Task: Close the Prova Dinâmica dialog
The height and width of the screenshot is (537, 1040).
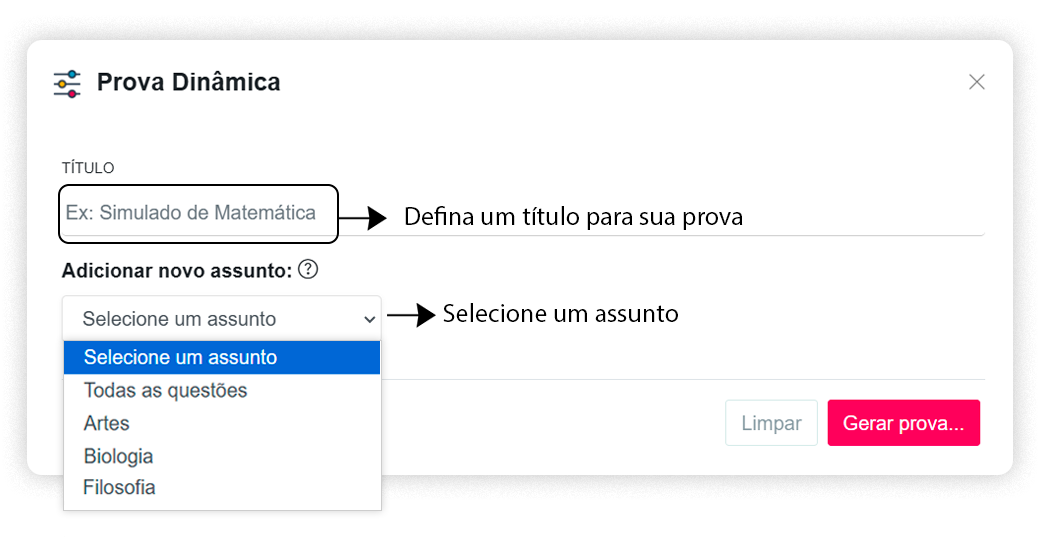Action: pyautogui.click(x=976, y=82)
